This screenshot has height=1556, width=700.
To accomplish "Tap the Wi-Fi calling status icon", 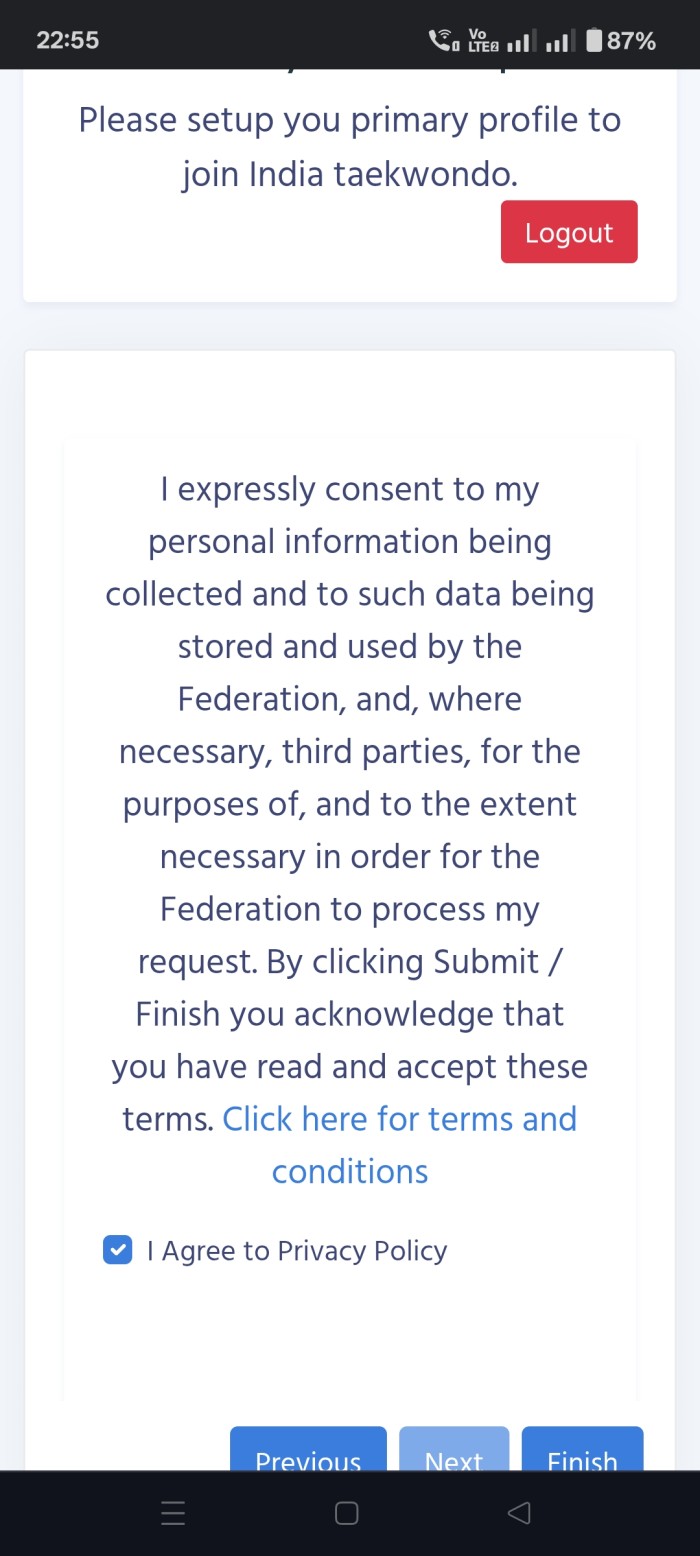I will [x=441, y=40].
